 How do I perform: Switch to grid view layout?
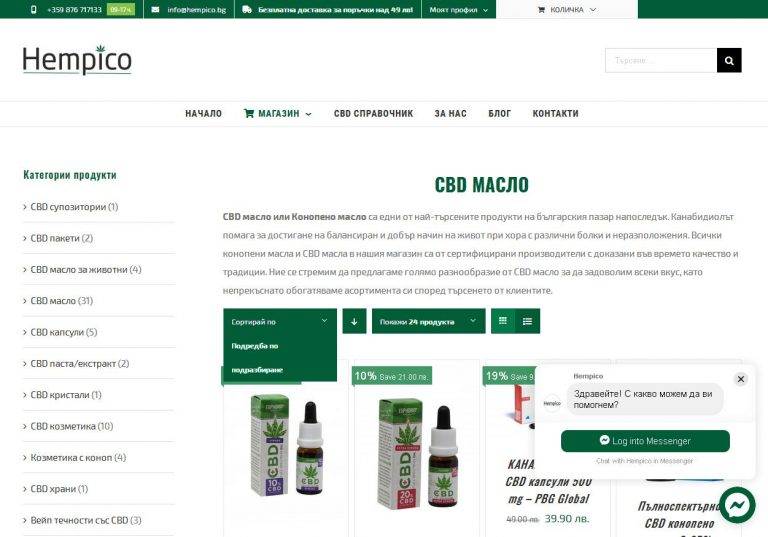coord(503,321)
